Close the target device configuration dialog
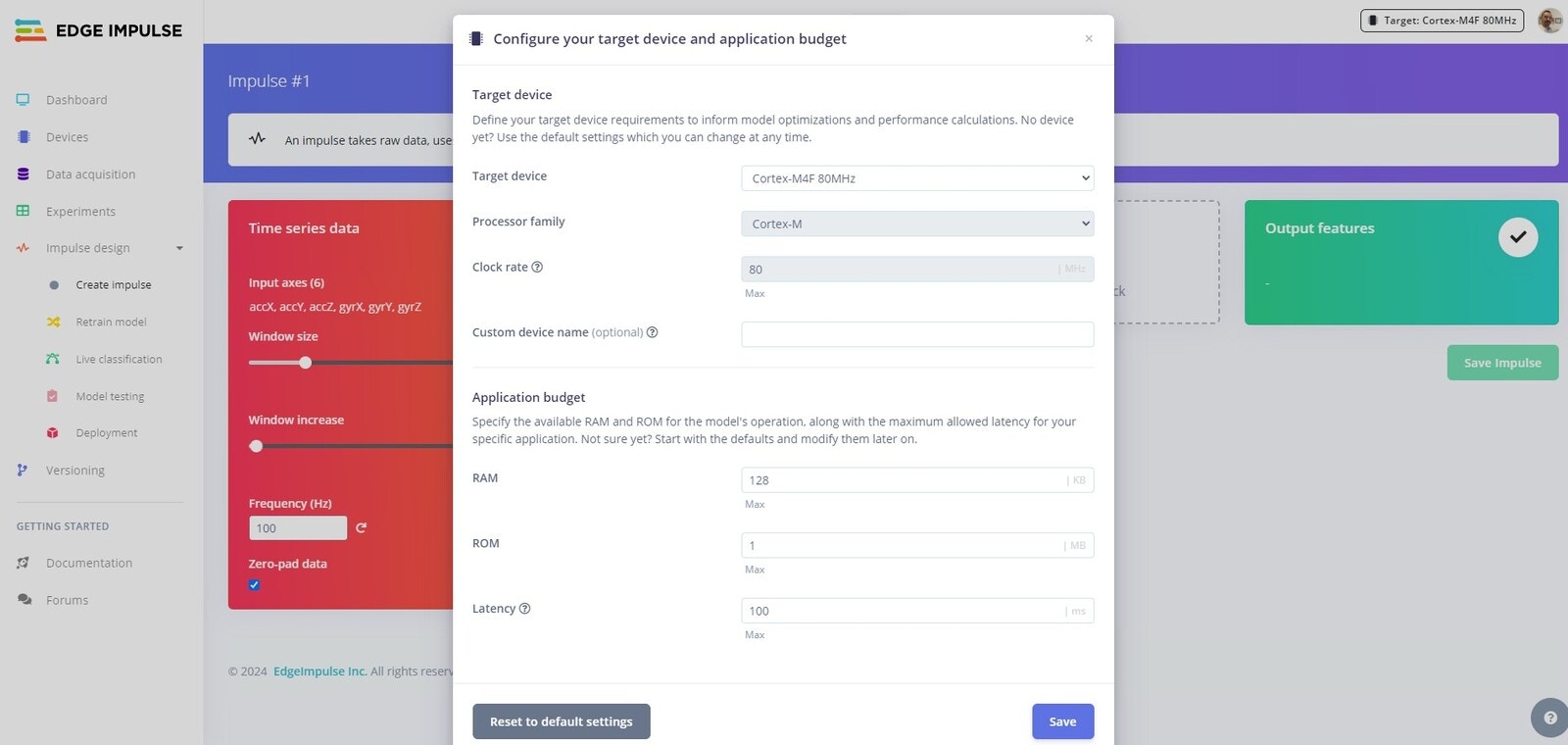Viewport: 1568px width, 745px height. pyautogui.click(x=1089, y=39)
